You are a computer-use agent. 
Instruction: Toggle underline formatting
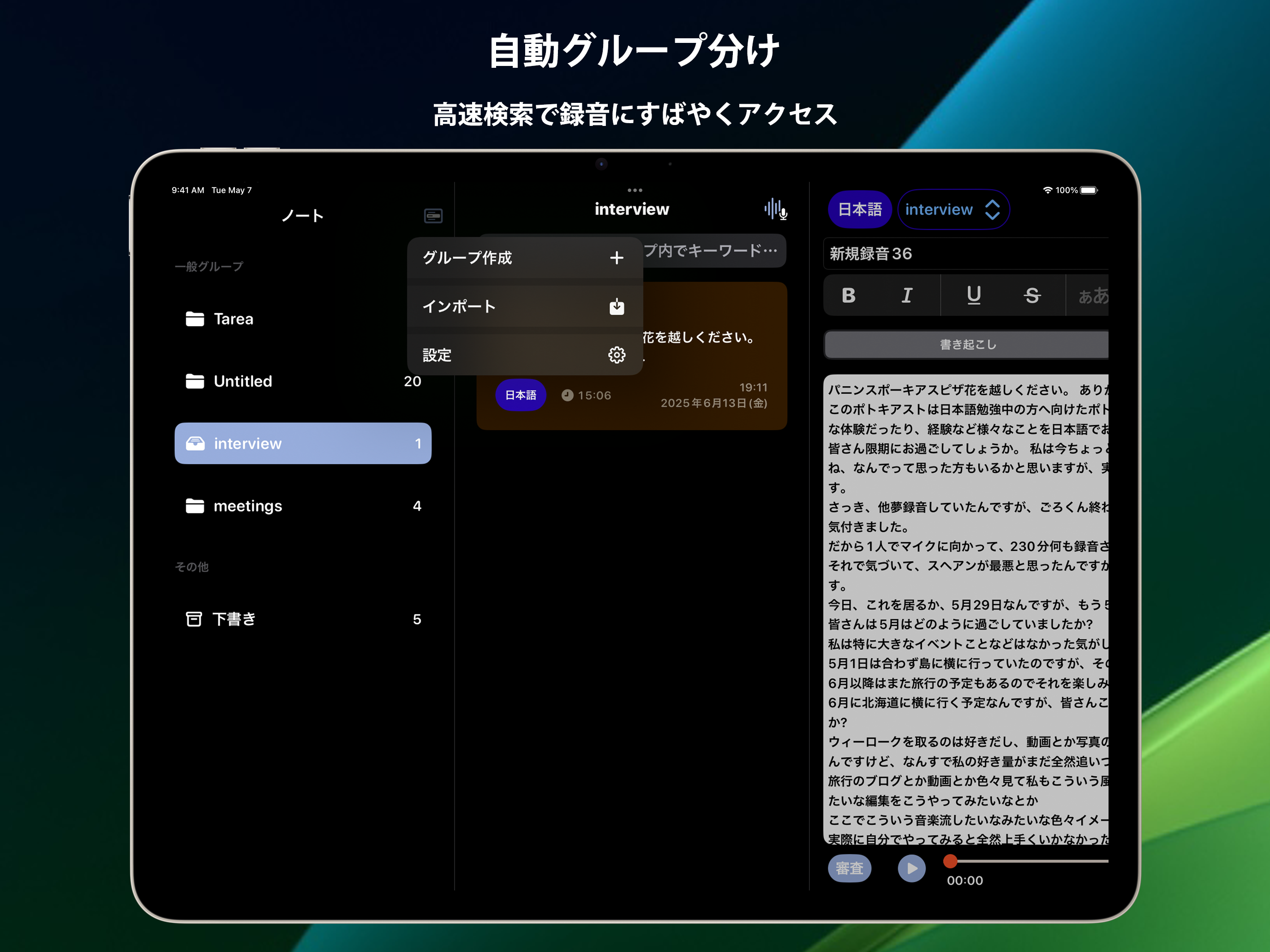pyautogui.click(x=974, y=296)
